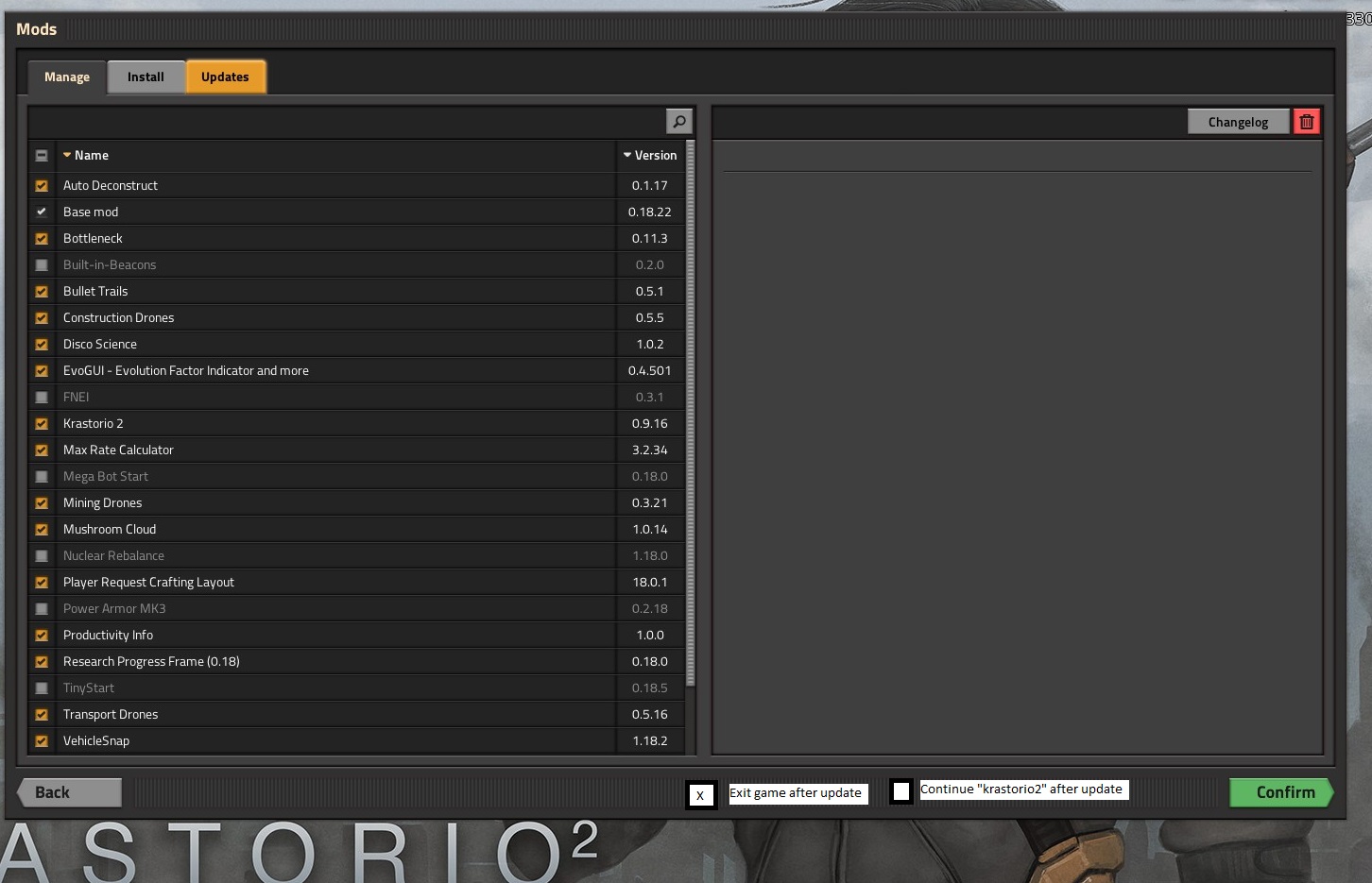The image size is (1372, 883).
Task: View the mod Changelog
Action: point(1238,122)
